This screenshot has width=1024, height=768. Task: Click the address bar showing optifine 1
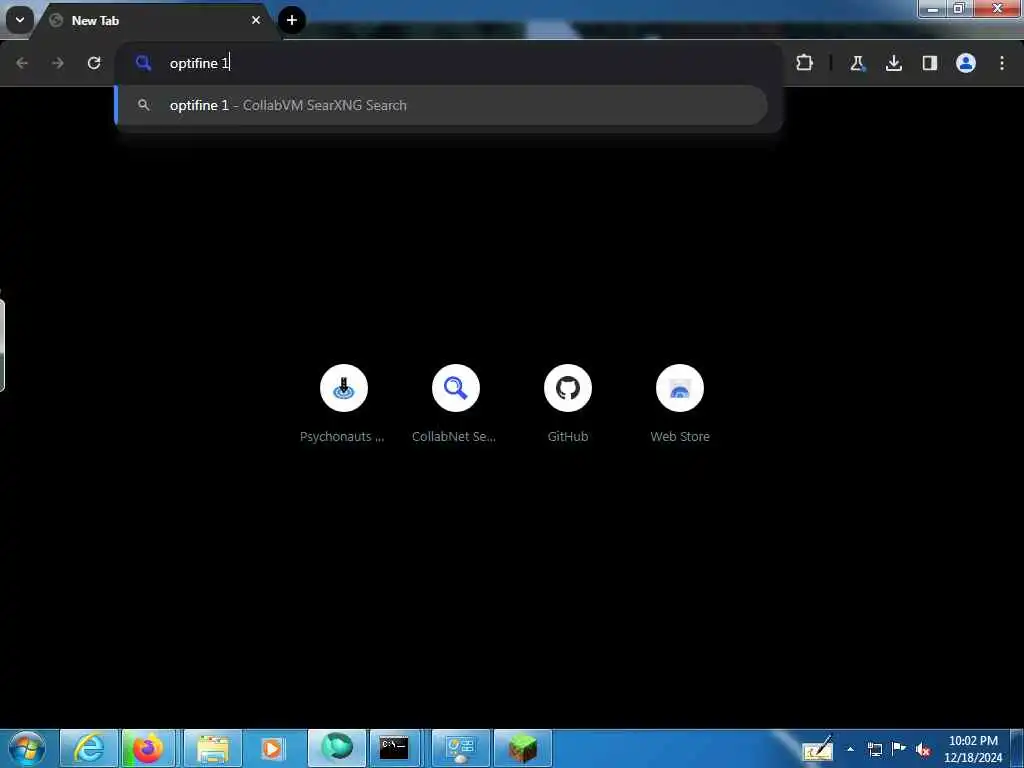point(451,63)
